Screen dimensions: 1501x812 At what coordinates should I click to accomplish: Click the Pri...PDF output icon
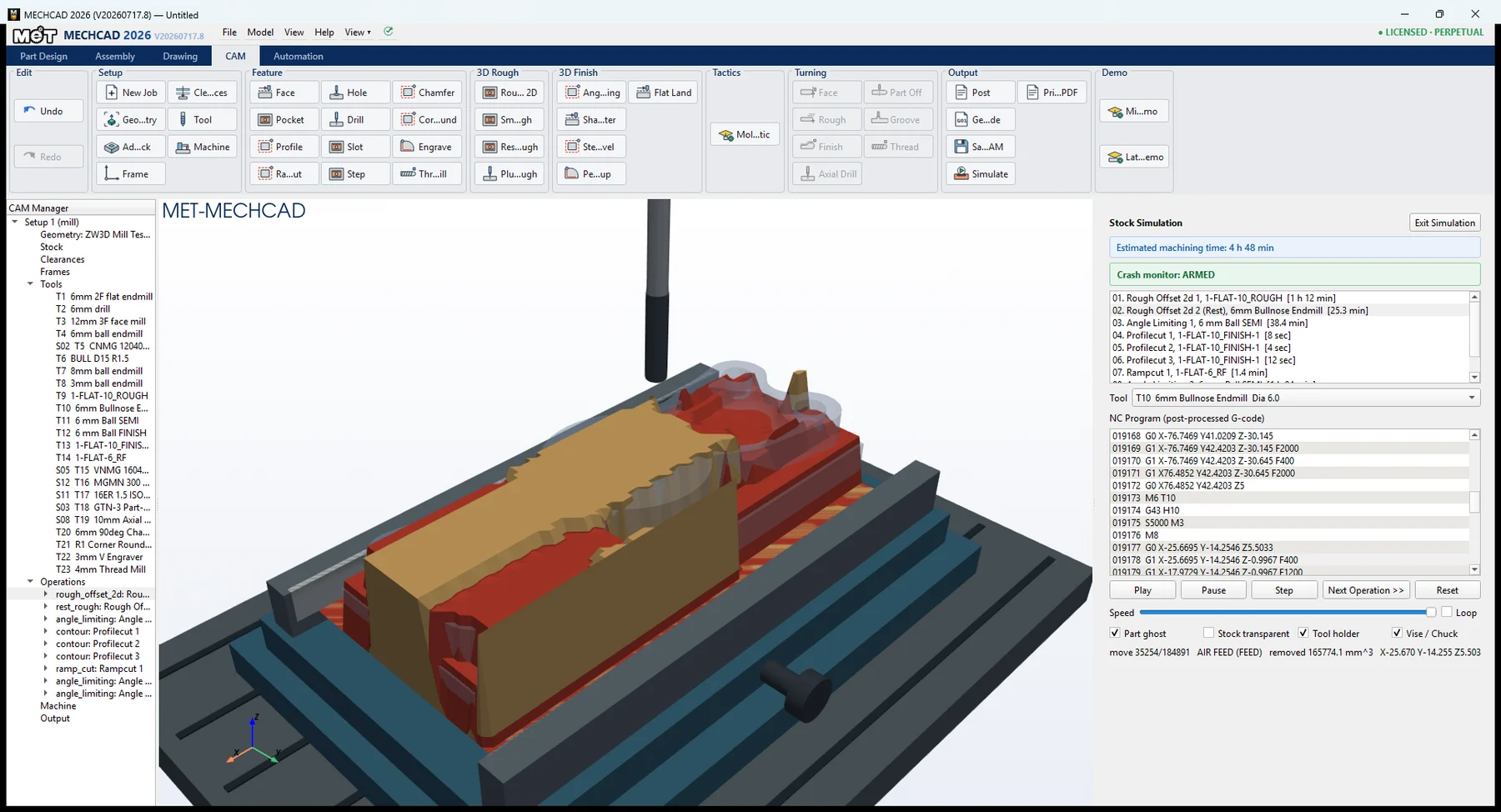1032,93
